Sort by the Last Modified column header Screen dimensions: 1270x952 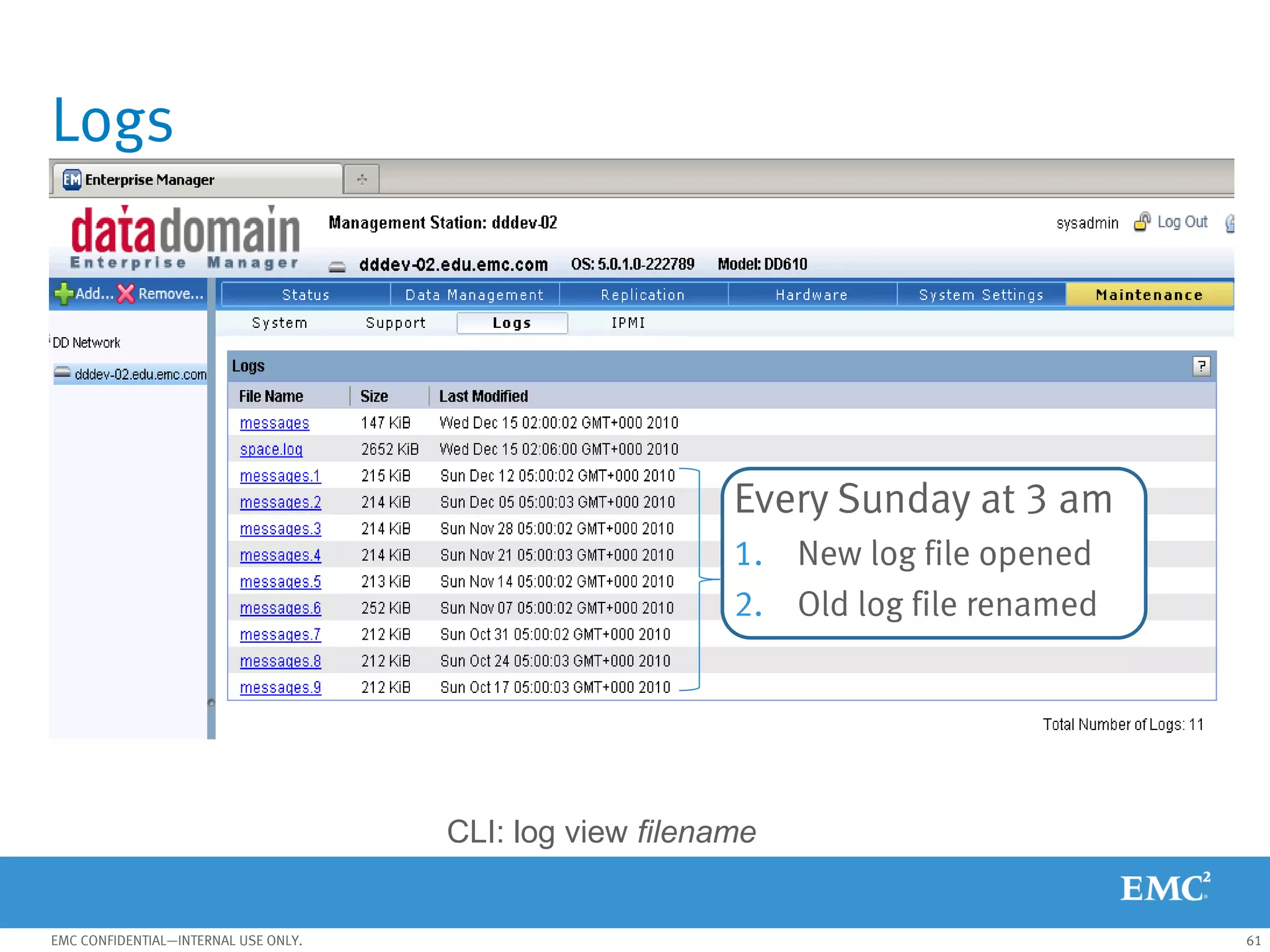(x=484, y=396)
